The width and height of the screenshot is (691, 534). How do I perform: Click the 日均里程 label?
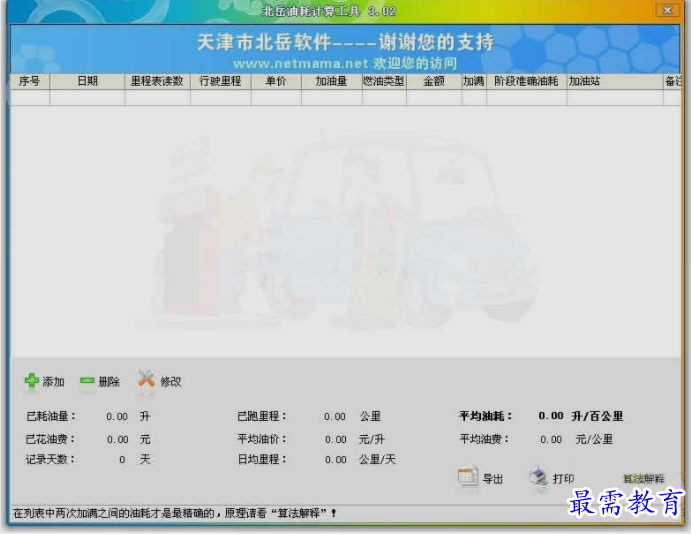262,460
